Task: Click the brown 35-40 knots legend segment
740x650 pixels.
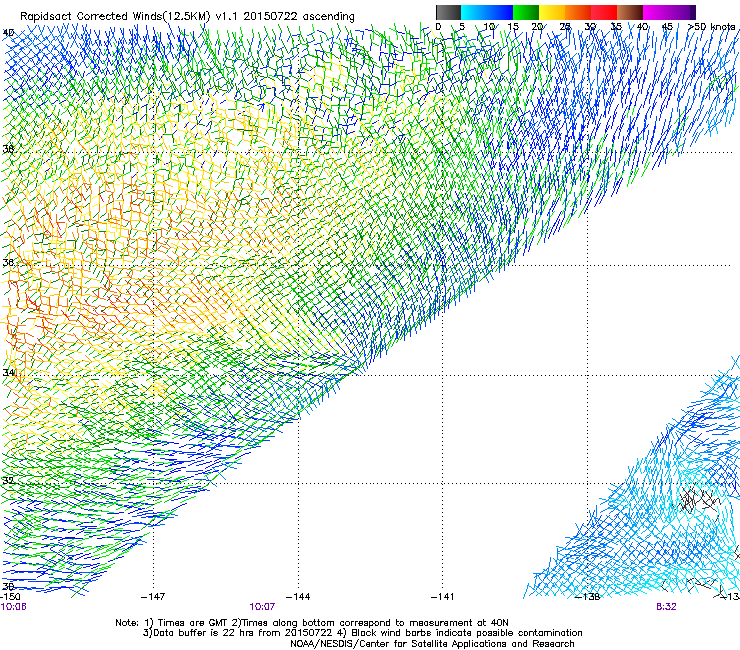Action: click(630, 12)
